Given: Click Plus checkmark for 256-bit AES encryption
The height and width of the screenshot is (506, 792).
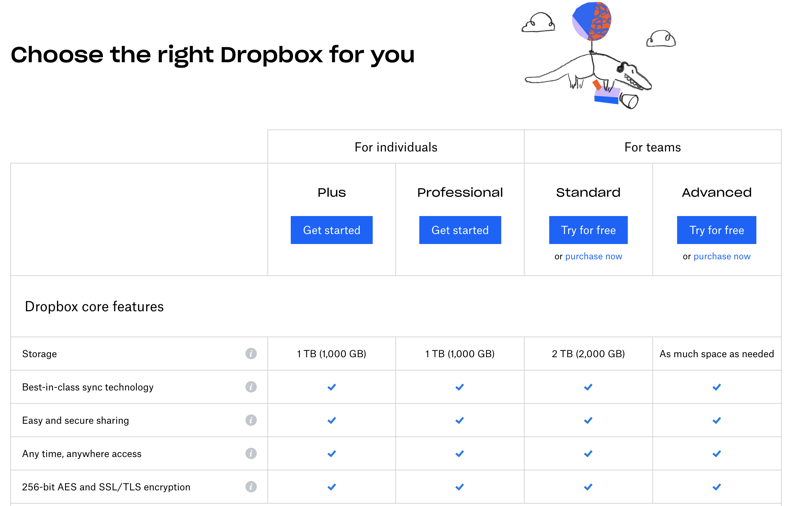Looking at the screenshot, I should click(331, 487).
